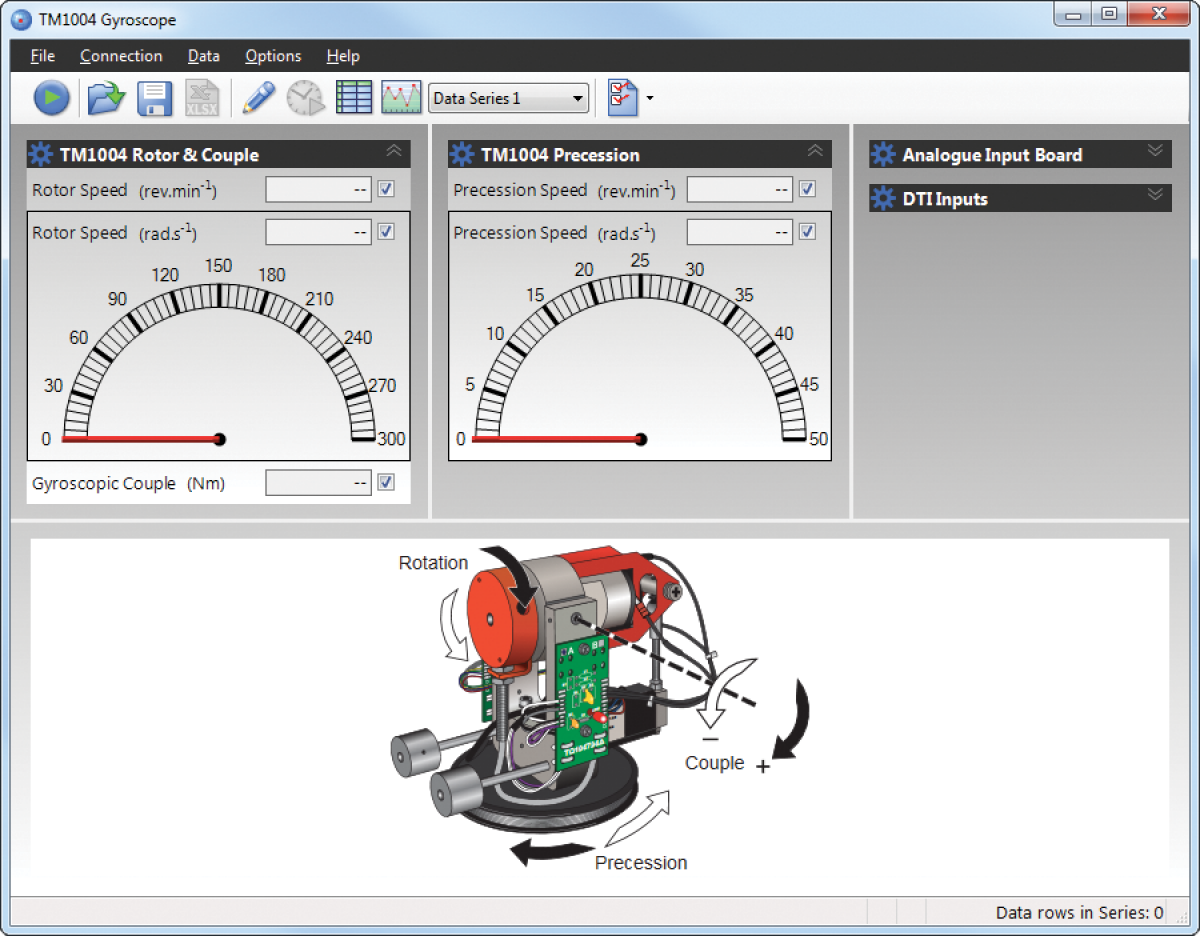Click the Couple label in the diagram
This screenshot has height=936, width=1200.
click(x=714, y=763)
